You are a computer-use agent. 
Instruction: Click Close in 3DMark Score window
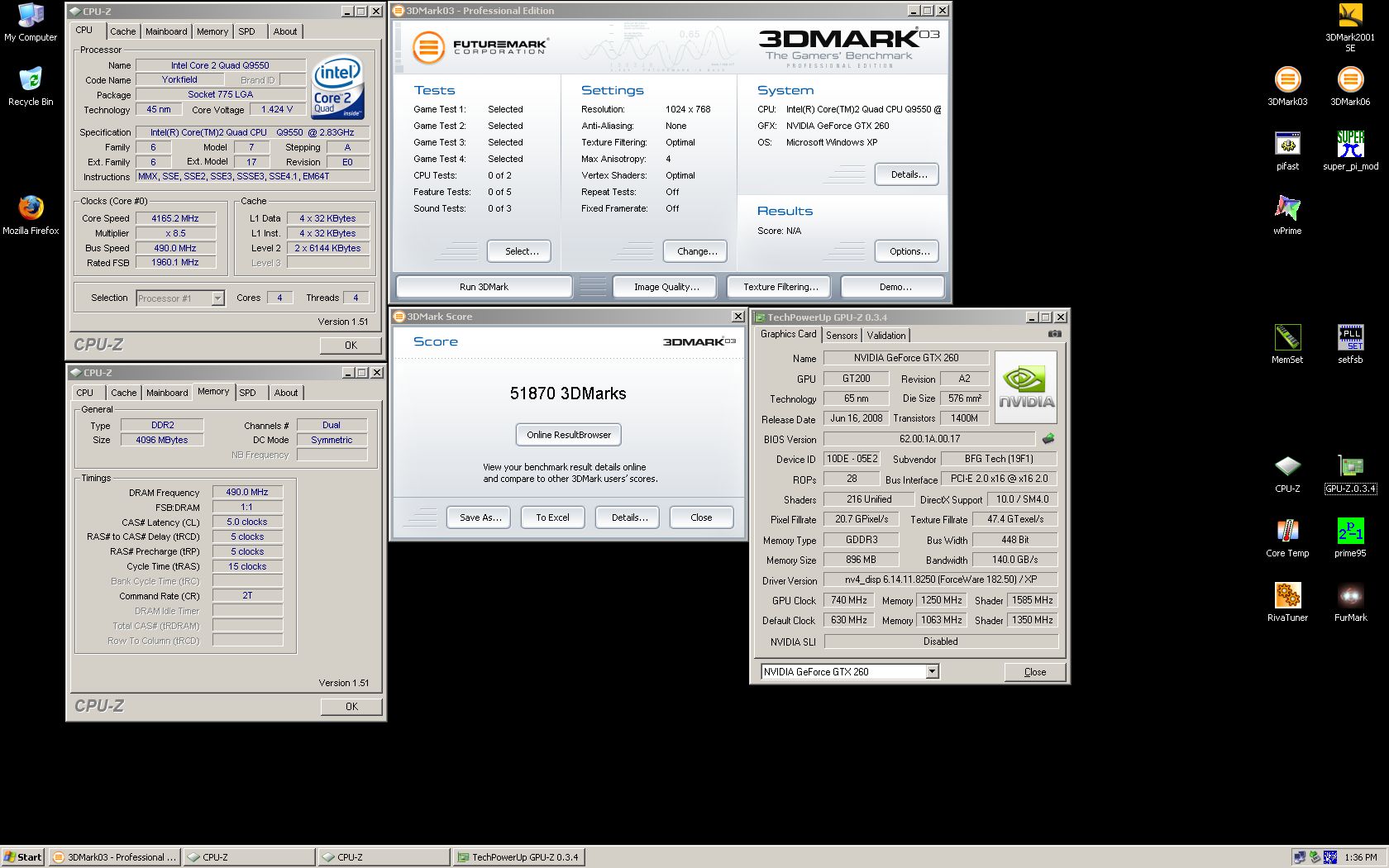(x=701, y=517)
